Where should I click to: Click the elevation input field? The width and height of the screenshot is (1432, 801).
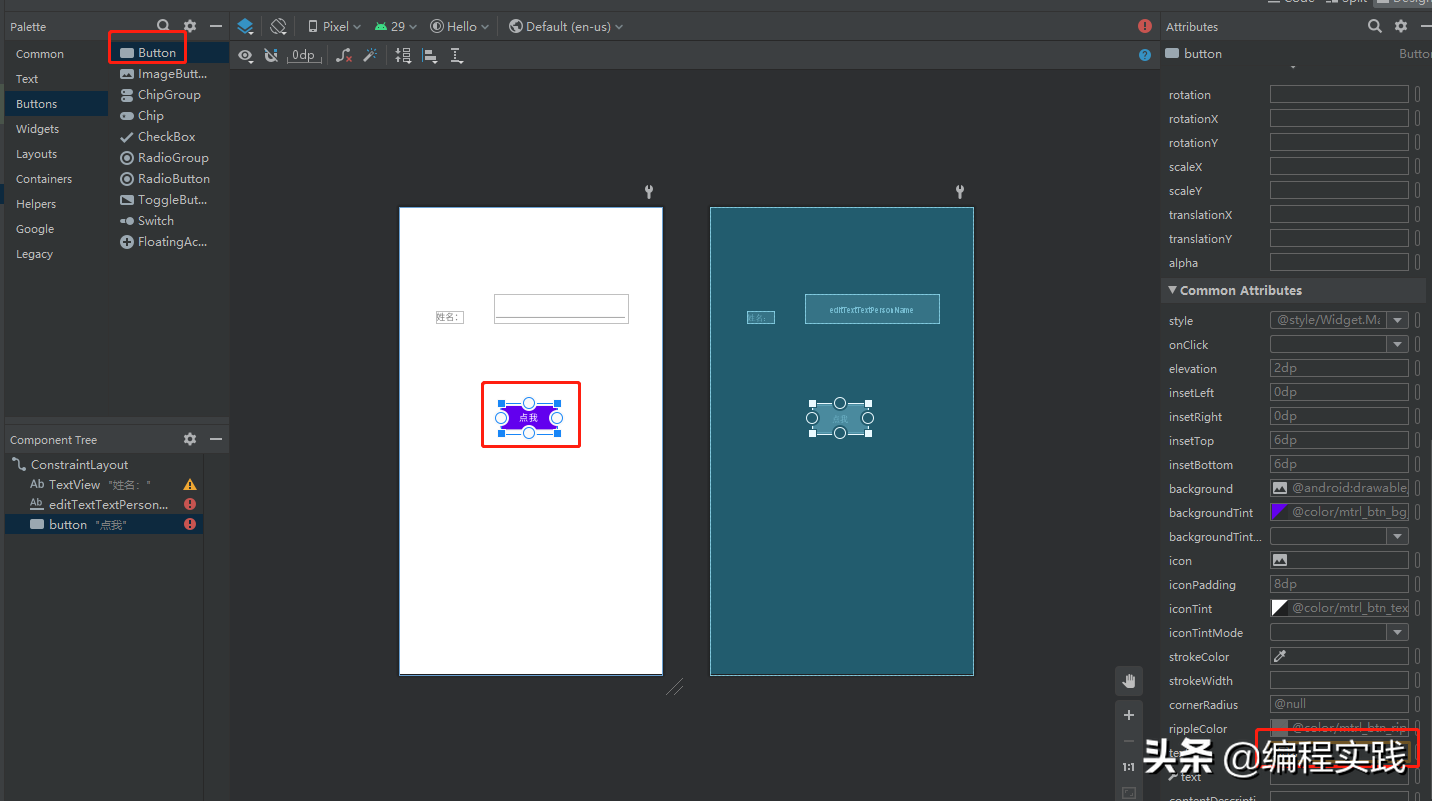point(1339,369)
